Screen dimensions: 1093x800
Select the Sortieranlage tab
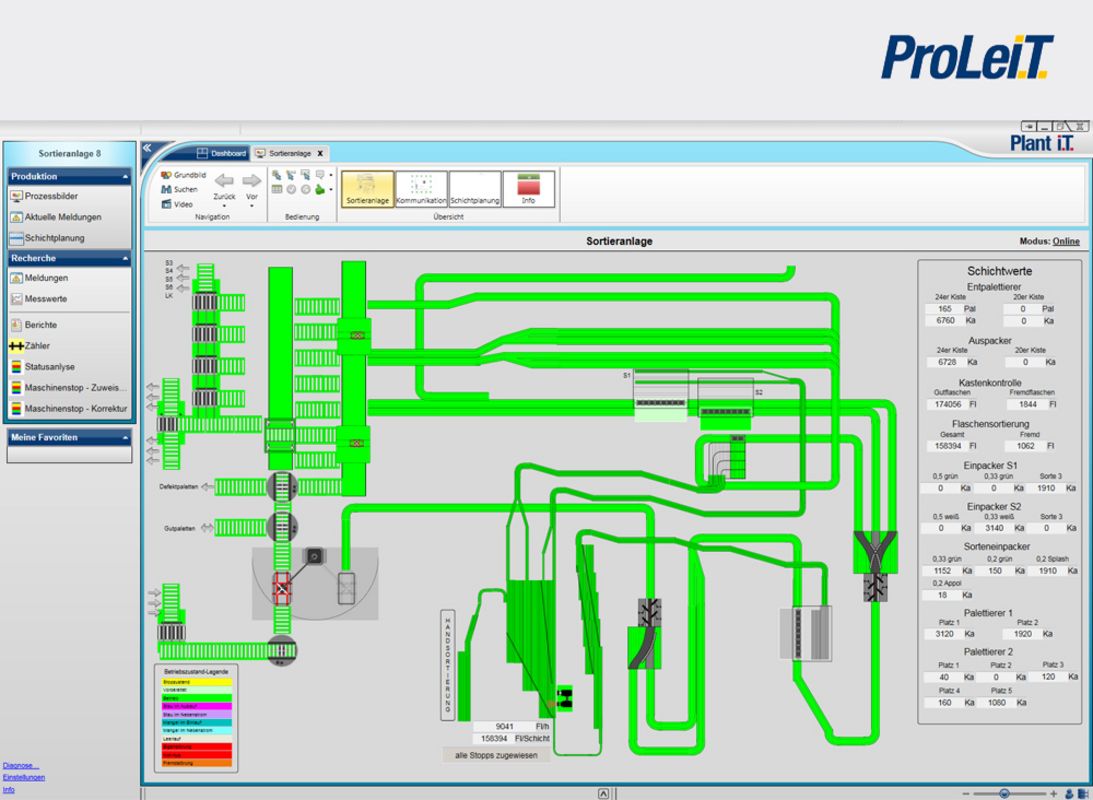click(290, 153)
